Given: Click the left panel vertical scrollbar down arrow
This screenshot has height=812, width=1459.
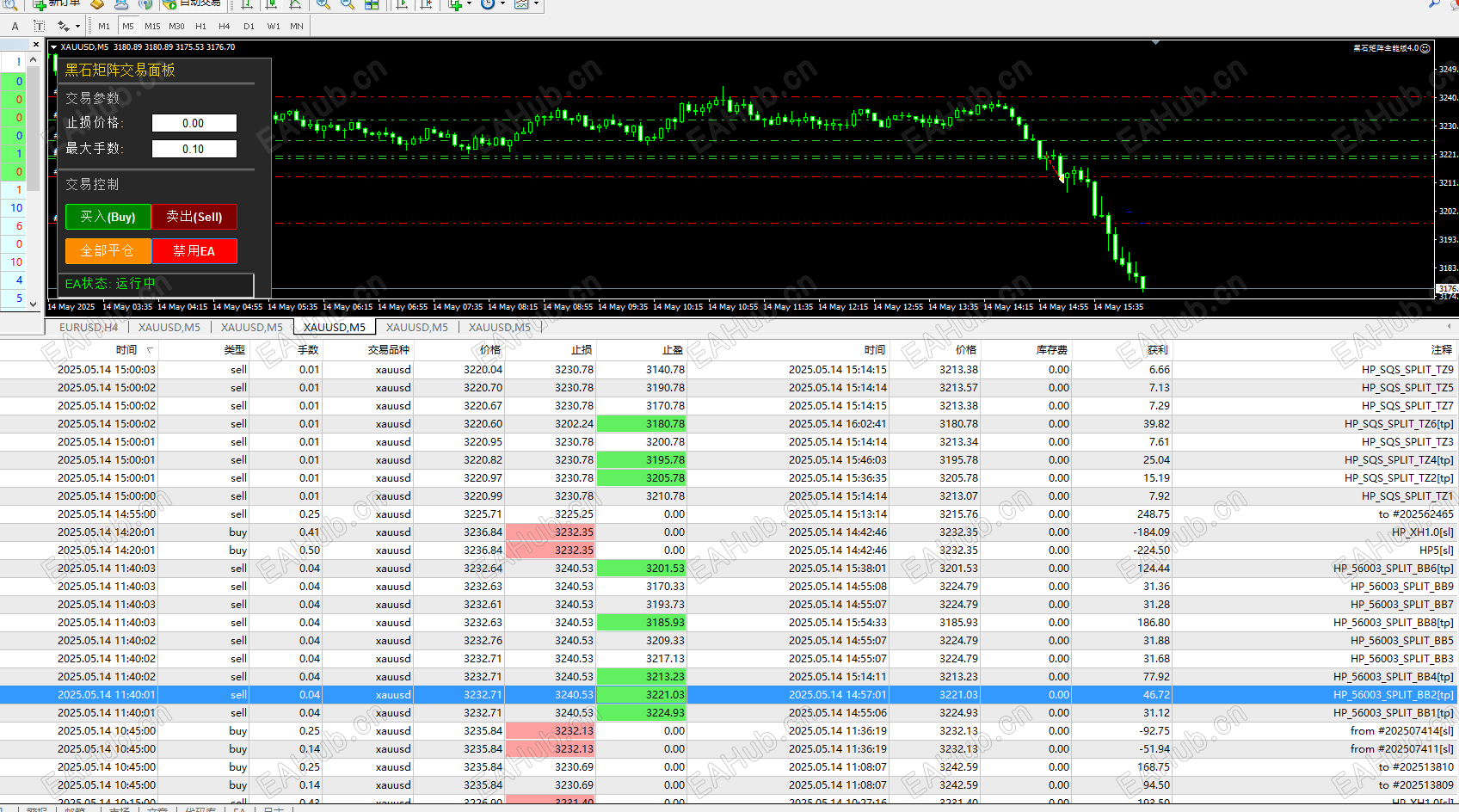Looking at the screenshot, I should click(33, 304).
